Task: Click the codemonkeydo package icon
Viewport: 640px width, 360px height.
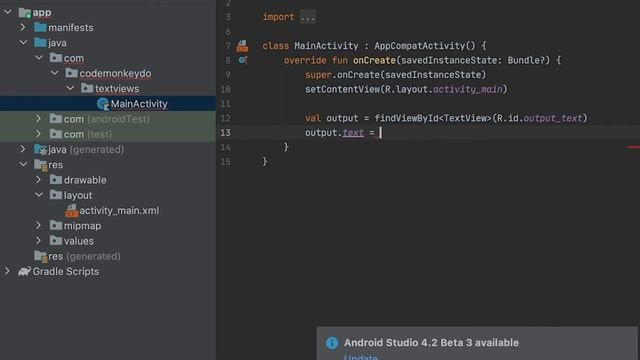Action: (71, 73)
